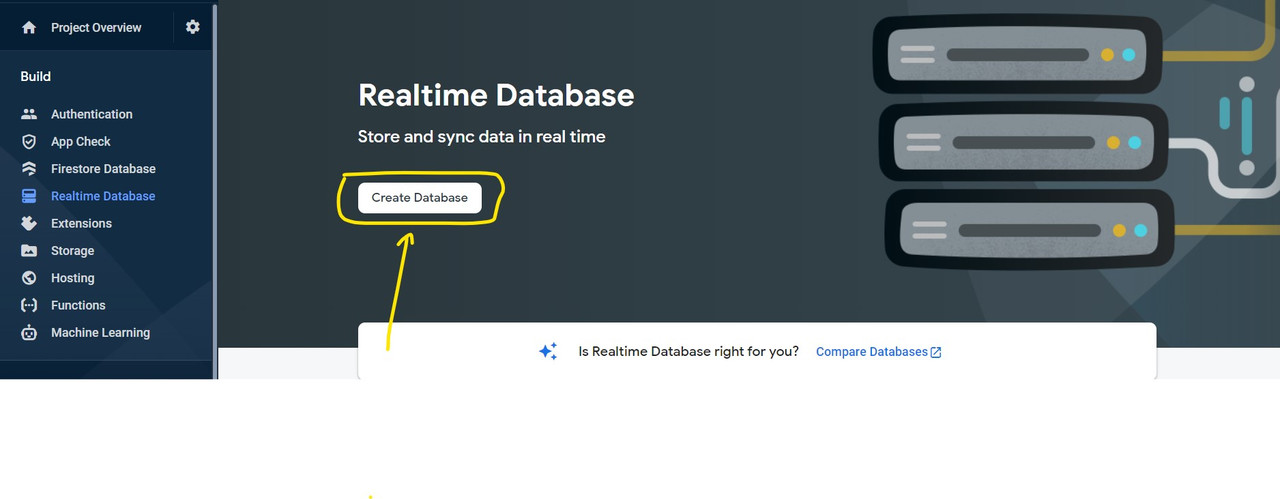Open Machine Learning section
Image resolution: width=1280 pixels, height=499 pixels.
(100, 333)
